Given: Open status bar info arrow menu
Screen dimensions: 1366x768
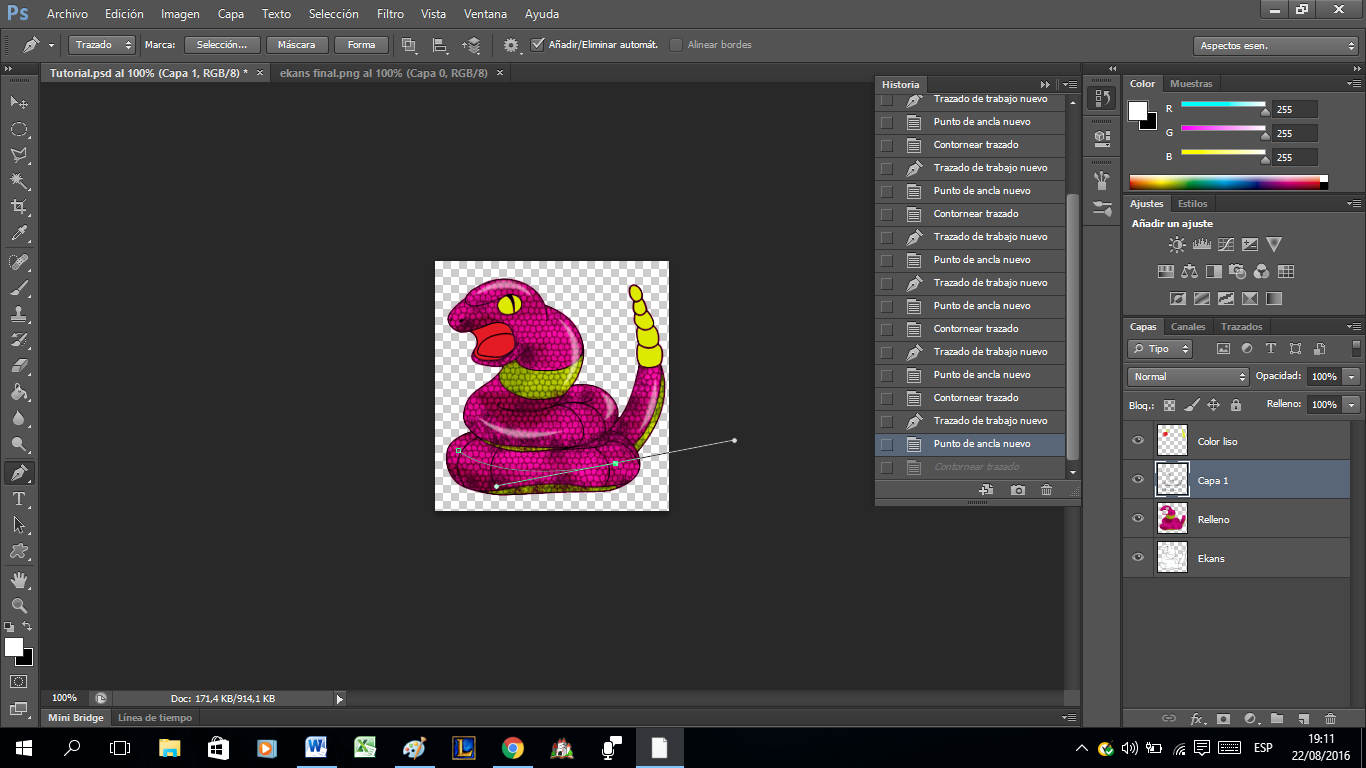Looking at the screenshot, I should point(339,698).
